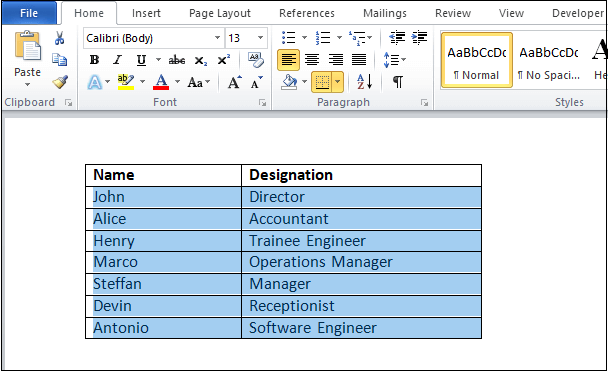Sort table with A-Z icon

[364, 82]
